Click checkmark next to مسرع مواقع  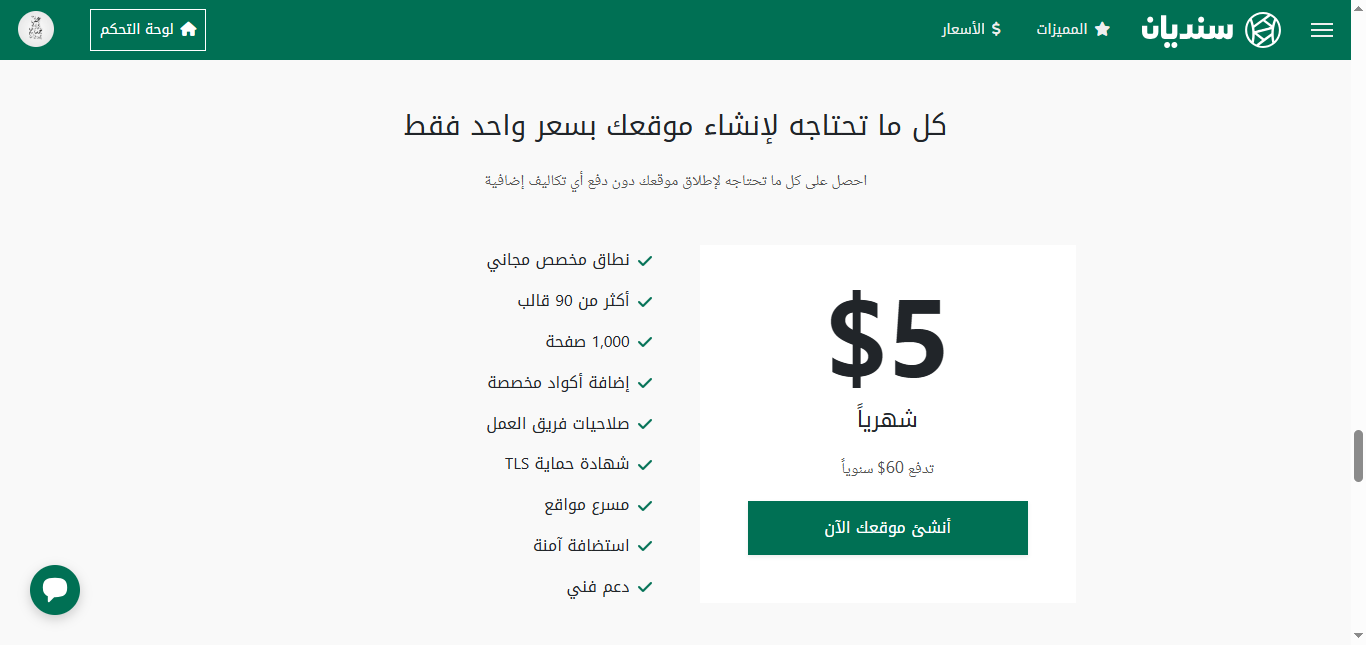(x=645, y=506)
